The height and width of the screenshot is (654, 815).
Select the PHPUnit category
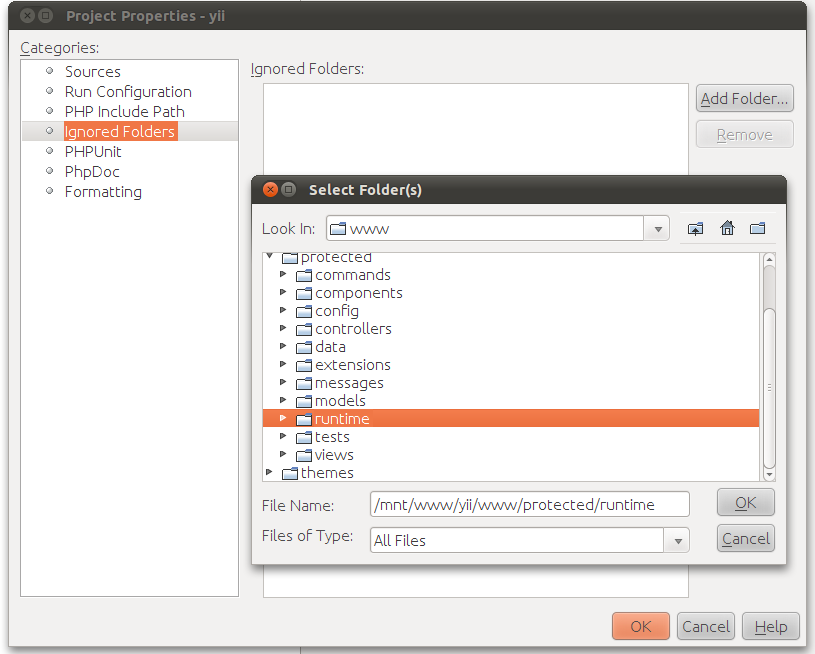point(93,152)
